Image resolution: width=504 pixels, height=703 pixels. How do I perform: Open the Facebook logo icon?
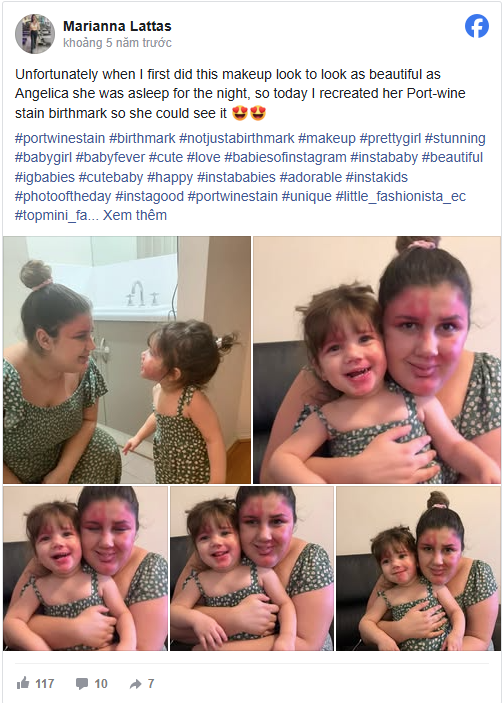477,26
